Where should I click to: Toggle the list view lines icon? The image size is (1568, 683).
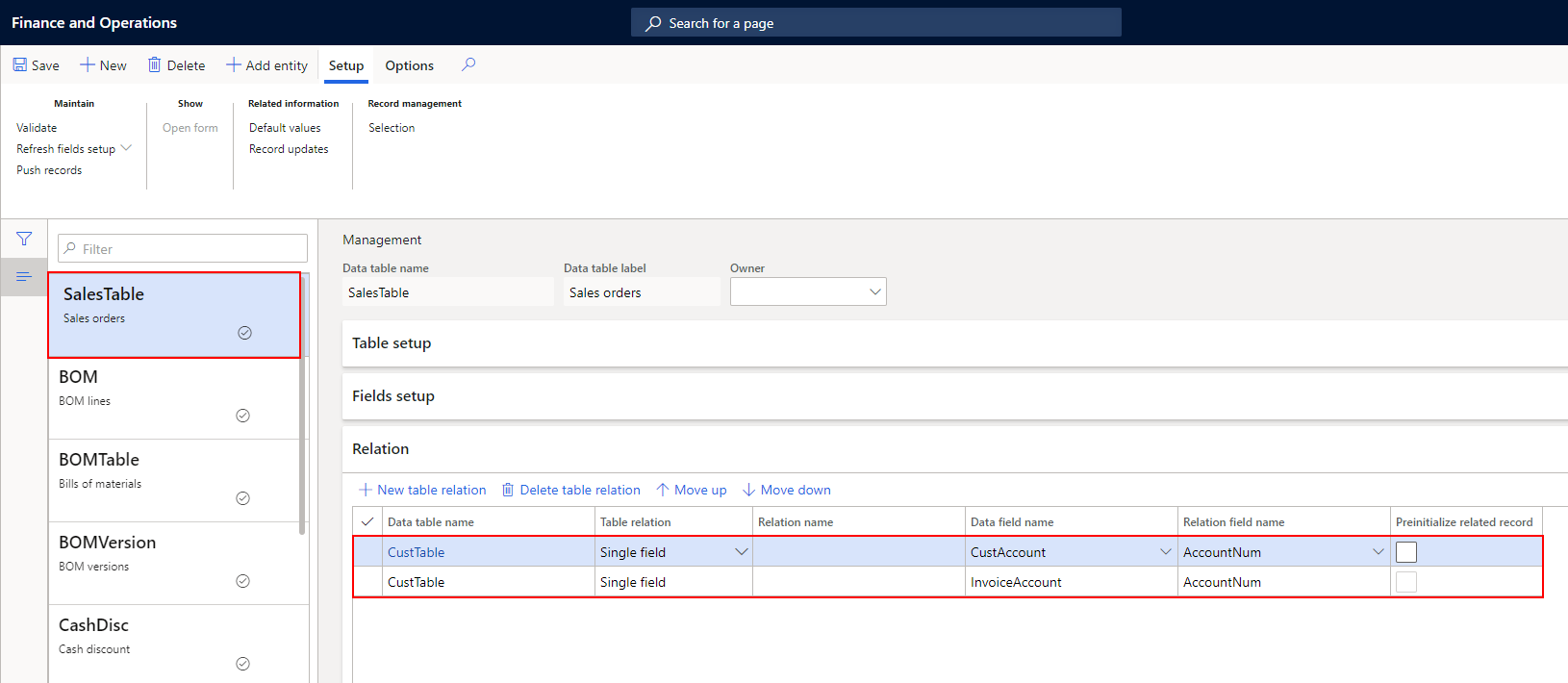click(24, 277)
